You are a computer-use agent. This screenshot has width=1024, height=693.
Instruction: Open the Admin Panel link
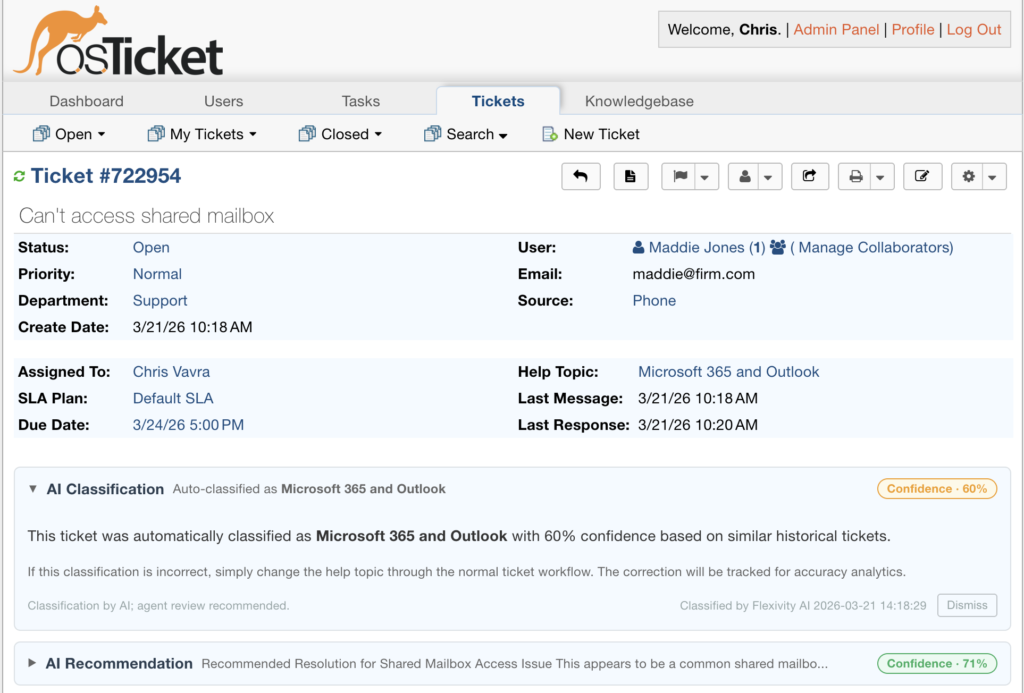[x=836, y=30]
